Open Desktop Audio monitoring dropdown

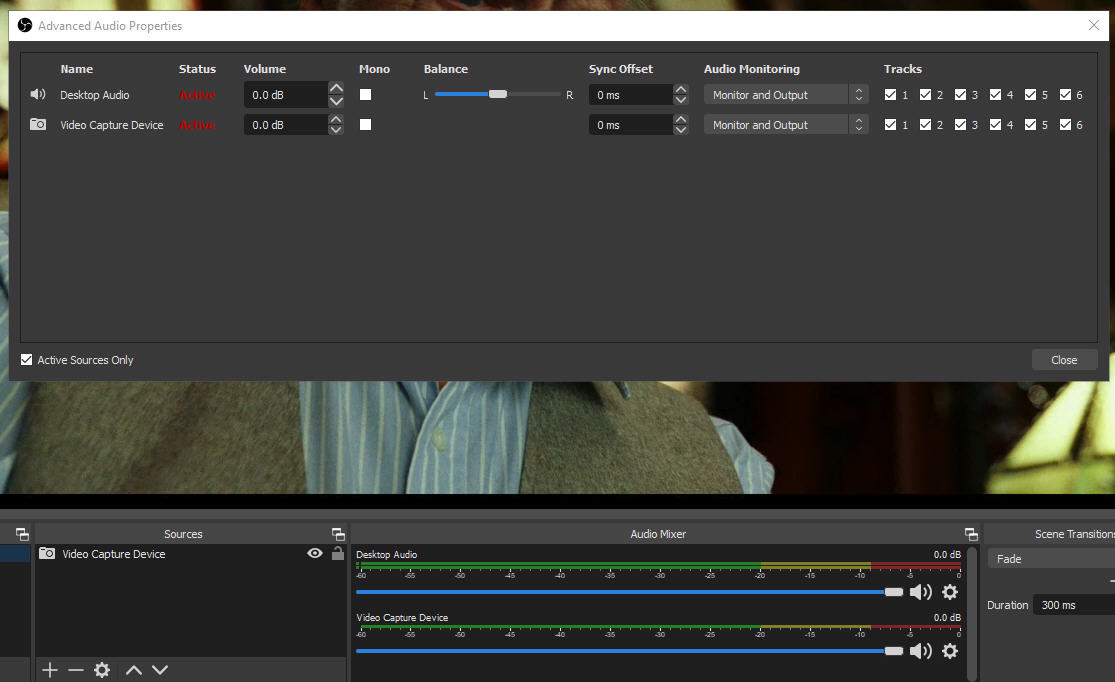(785, 95)
